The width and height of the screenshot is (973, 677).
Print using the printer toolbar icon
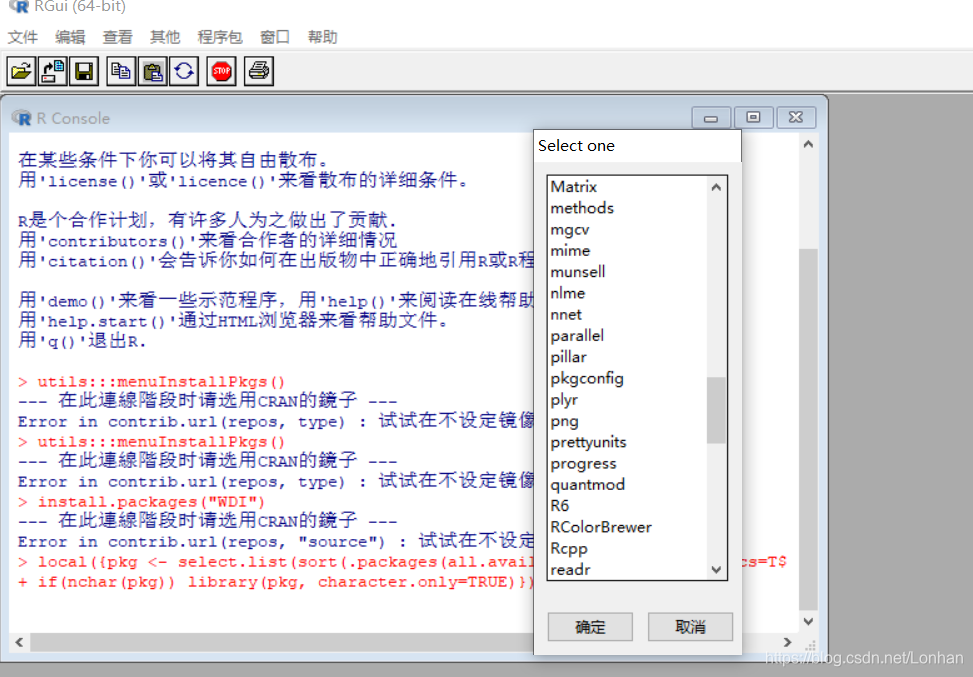click(x=259, y=71)
